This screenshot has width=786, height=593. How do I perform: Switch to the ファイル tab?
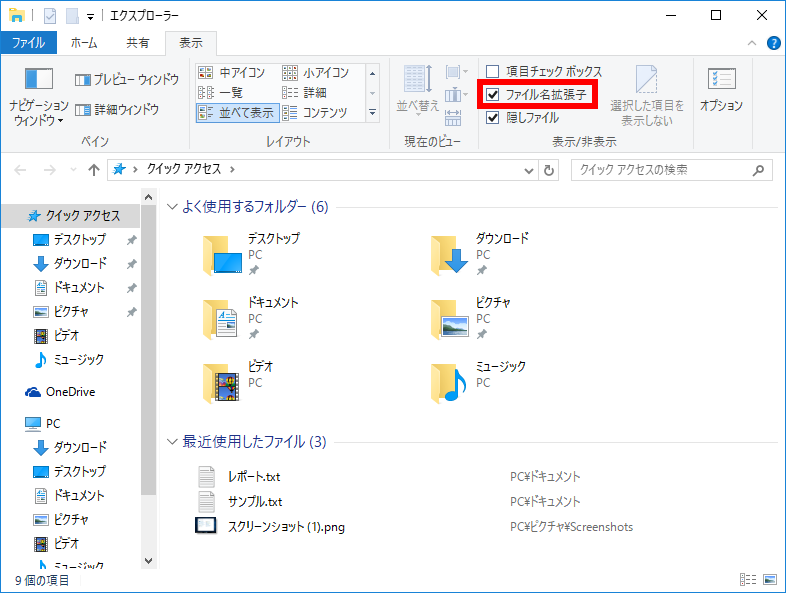pyautogui.click(x=29, y=43)
